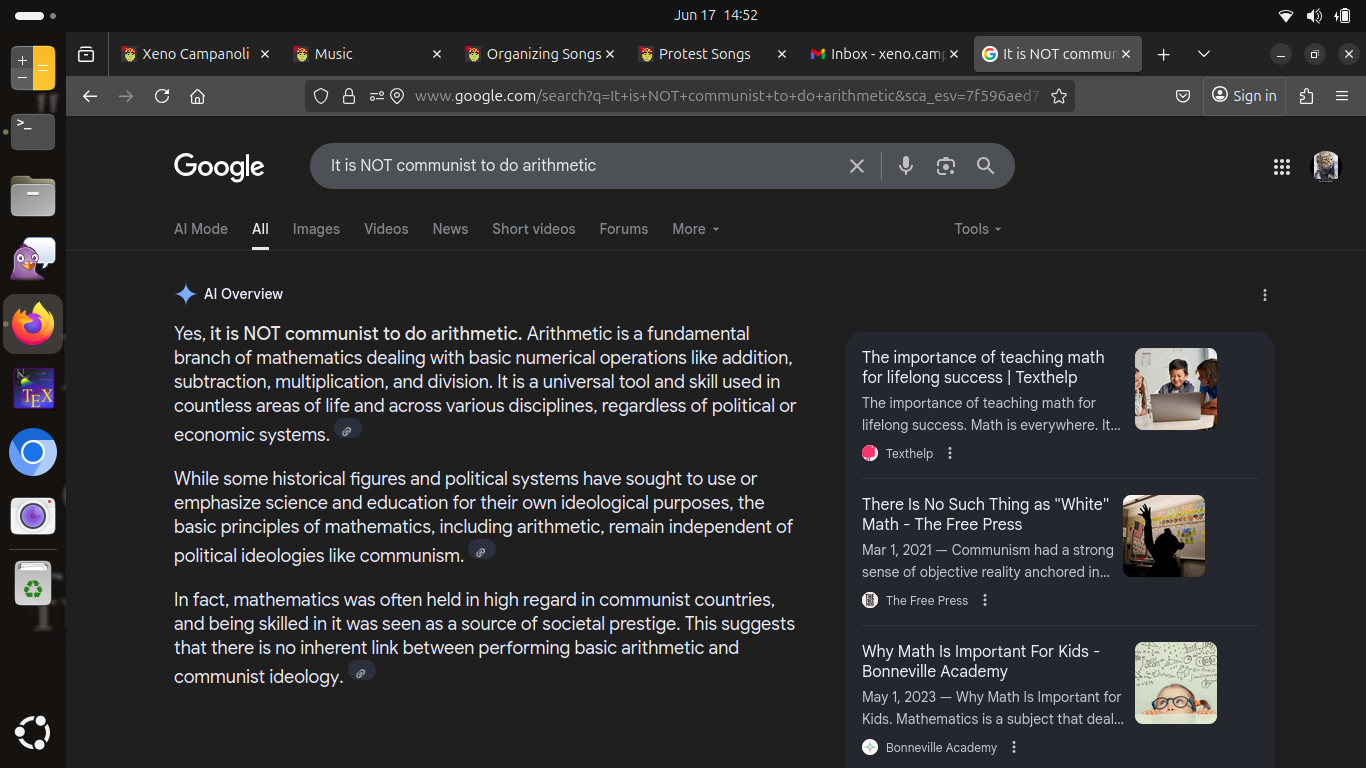The image size is (1366, 768).
Task: Open the Texthelp result options menu
Action: [x=950, y=453]
